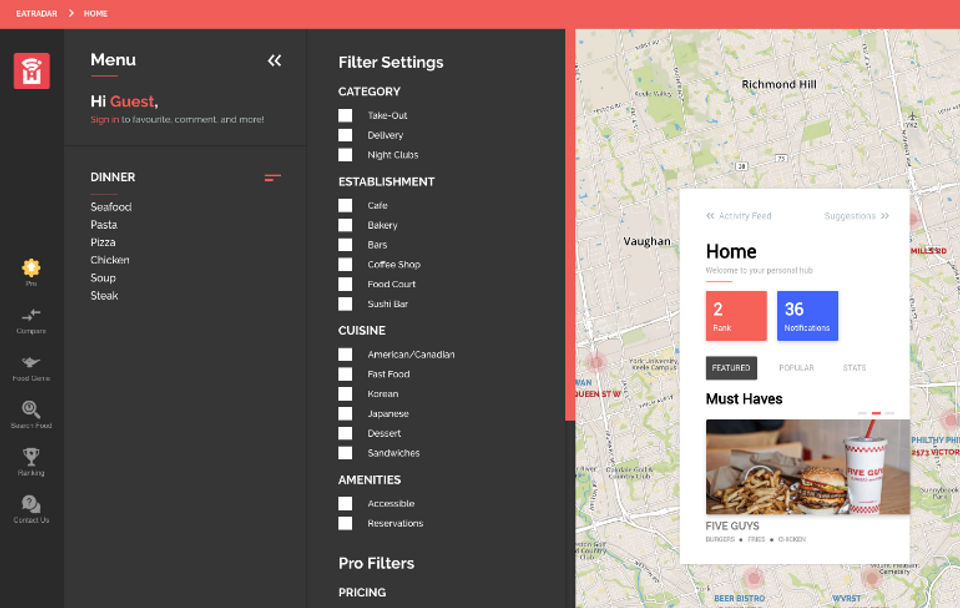The image size is (960, 608).
Task: Open the Notifications tile showing 36
Action: coord(807,315)
